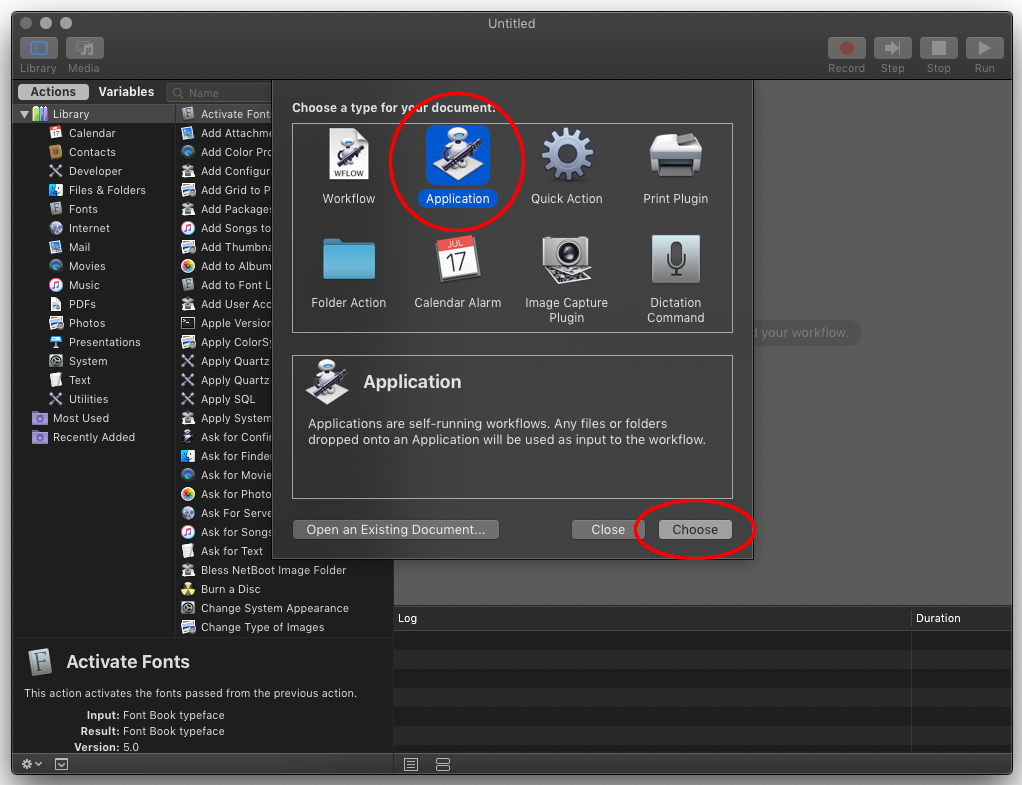Image resolution: width=1022 pixels, height=785 pixels.
Task: Pick Image Capture Plugin camera icon
Action: pos(567,259)
